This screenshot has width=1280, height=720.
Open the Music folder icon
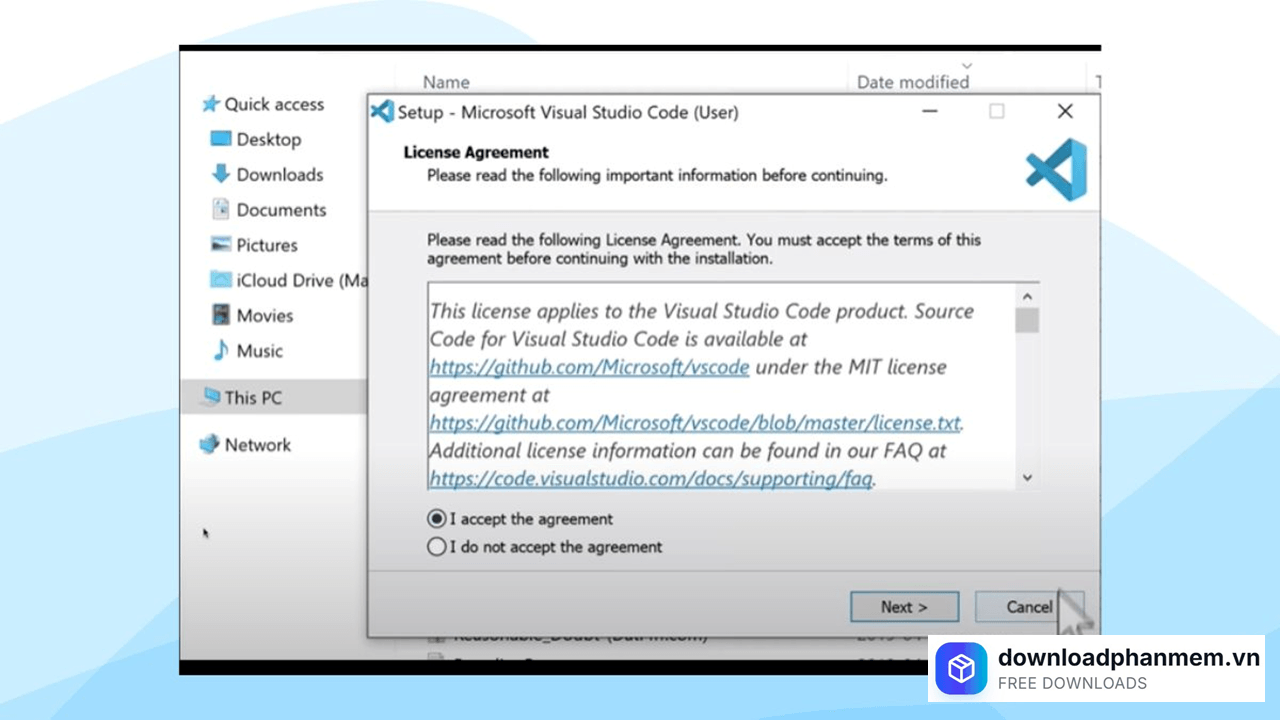point(221,350)
